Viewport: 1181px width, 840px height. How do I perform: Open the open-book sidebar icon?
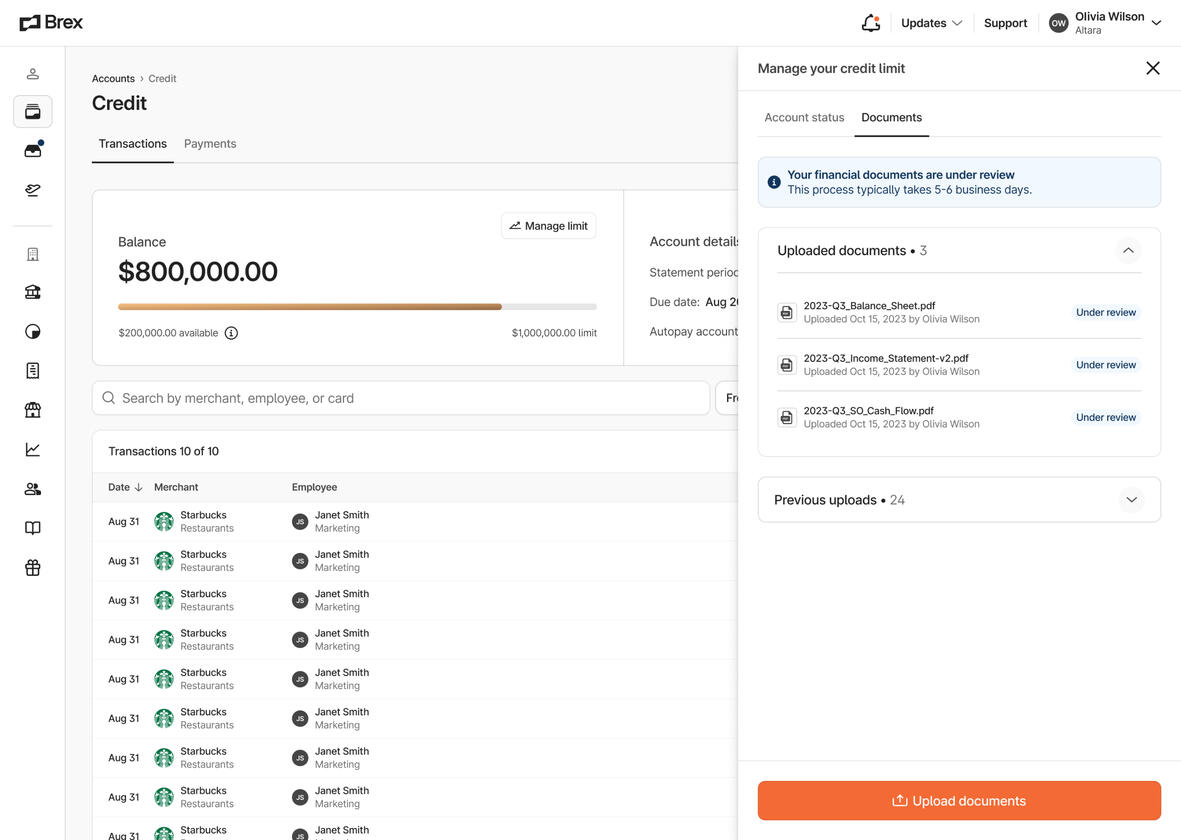click(33, 528)
